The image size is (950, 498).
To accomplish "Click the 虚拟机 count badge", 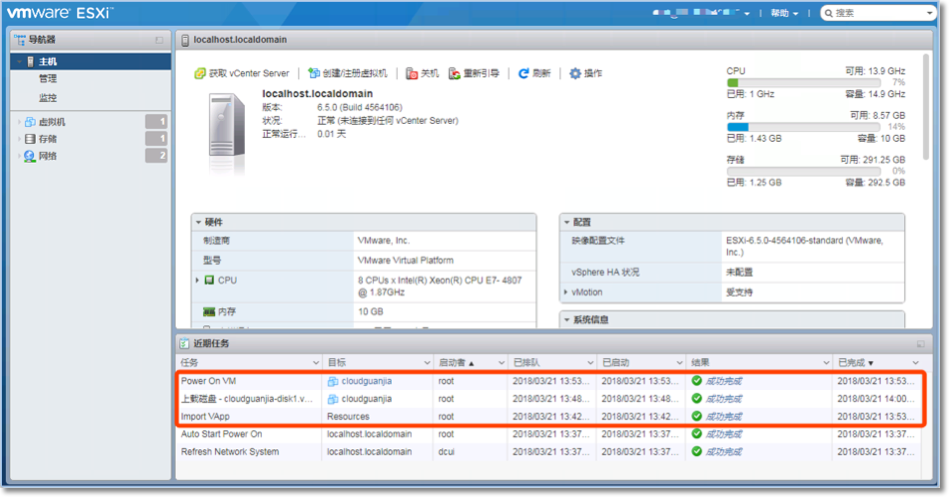I will (x=156, y=122).
